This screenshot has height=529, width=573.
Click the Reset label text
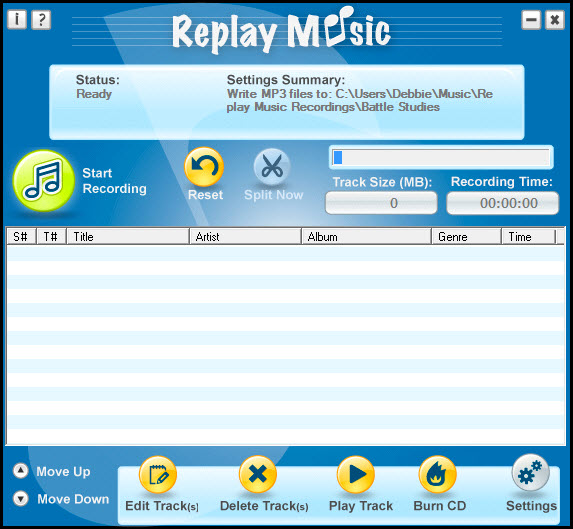(x=205, y=195)
